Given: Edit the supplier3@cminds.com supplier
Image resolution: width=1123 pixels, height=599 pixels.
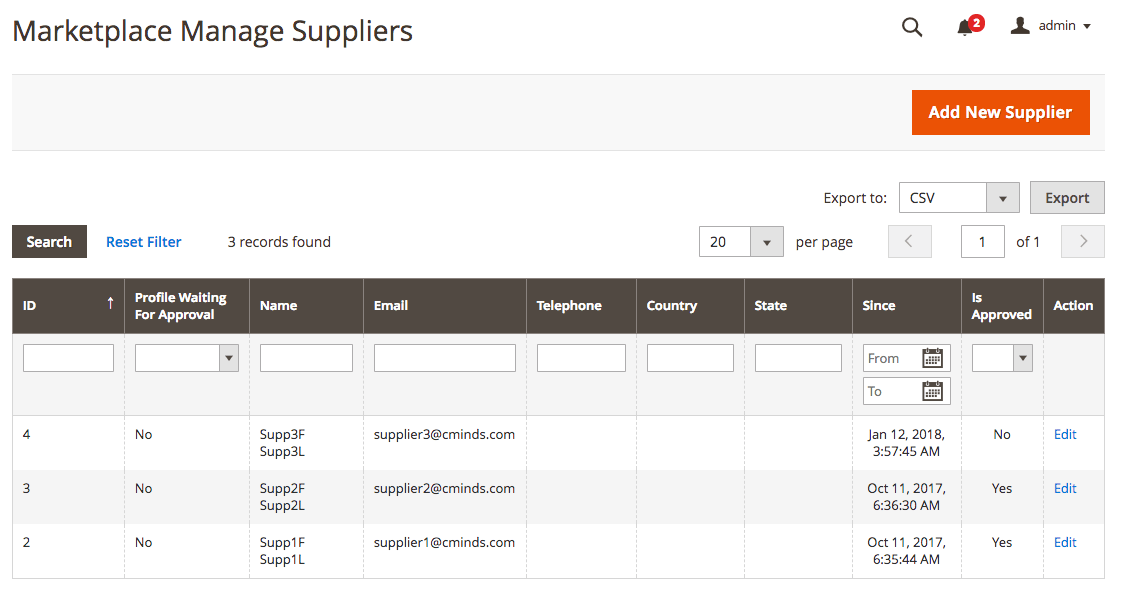Looking at the screenshot, I should 1065,434.
